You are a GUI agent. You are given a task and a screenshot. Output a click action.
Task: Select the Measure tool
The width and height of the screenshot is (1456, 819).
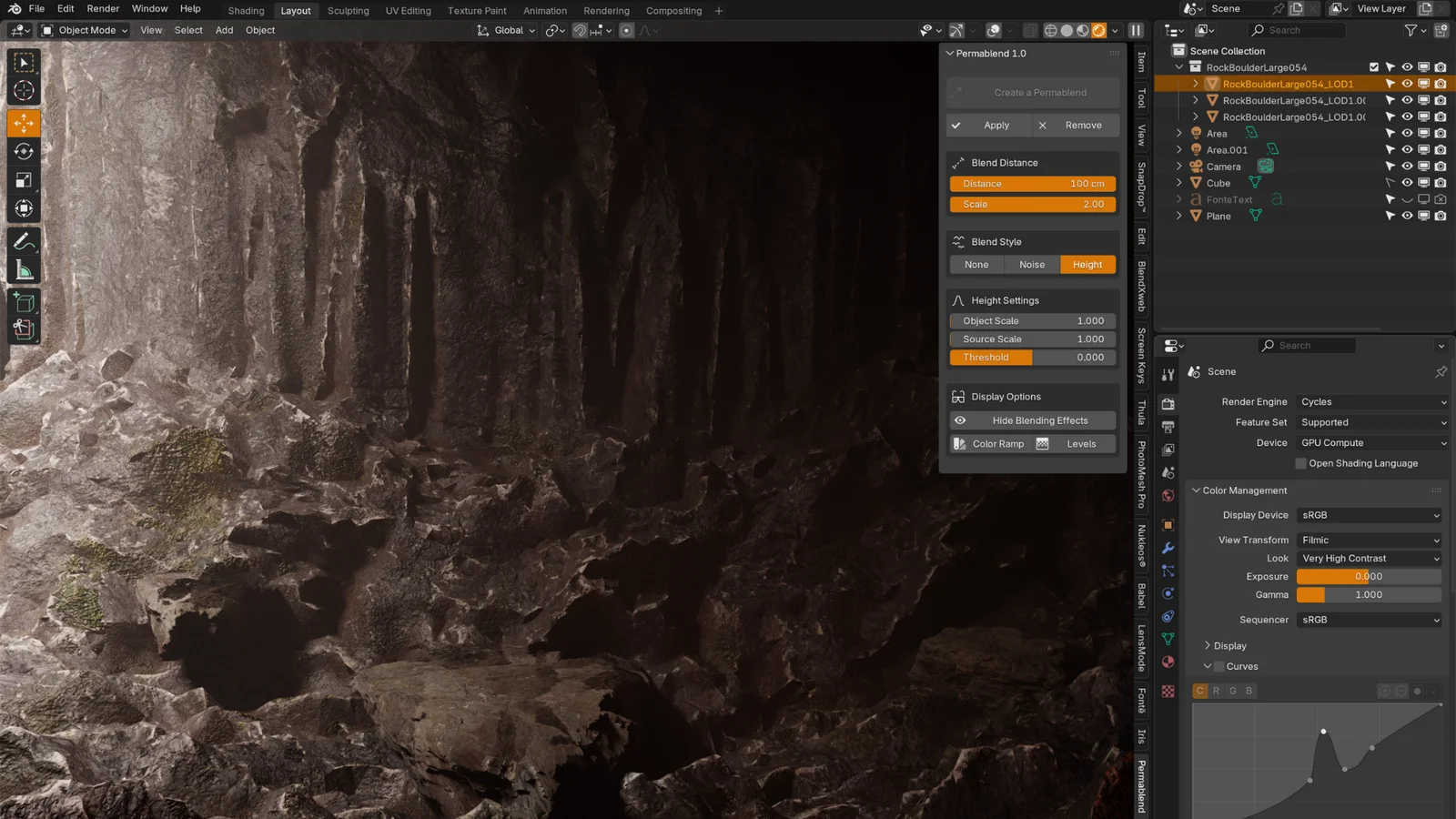23,268
